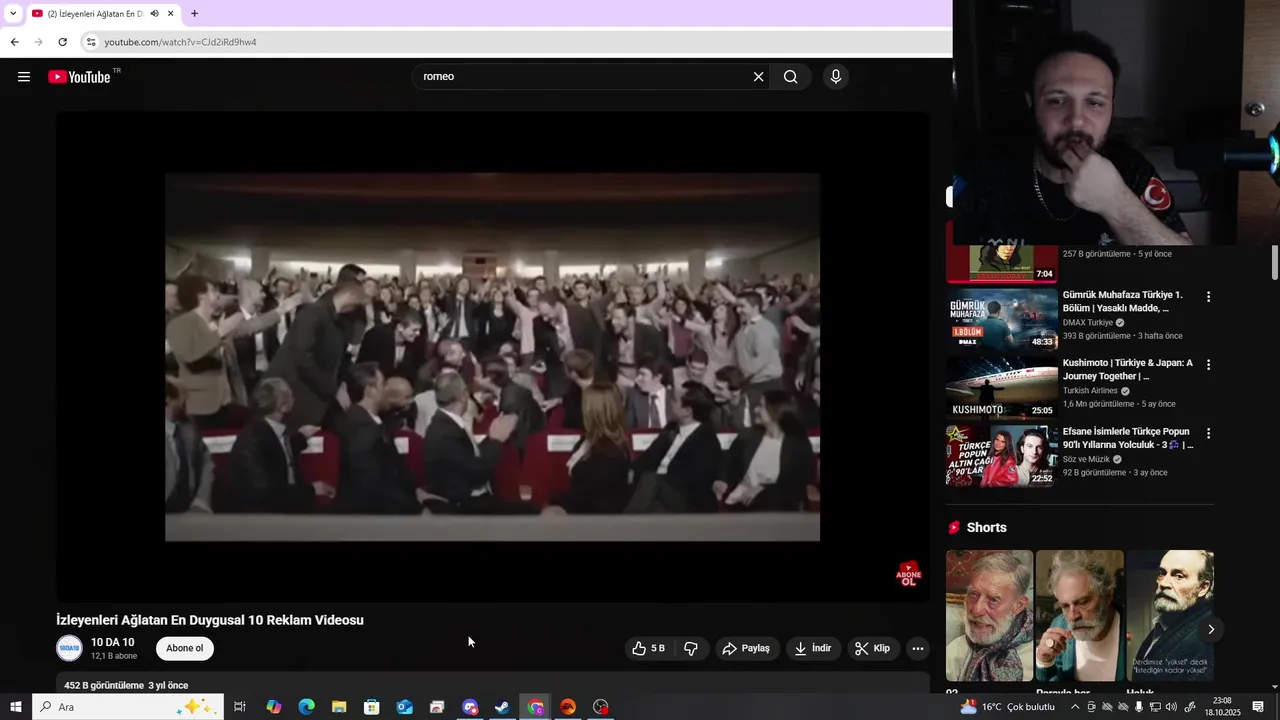Open Task View on the taskbar

240,707
